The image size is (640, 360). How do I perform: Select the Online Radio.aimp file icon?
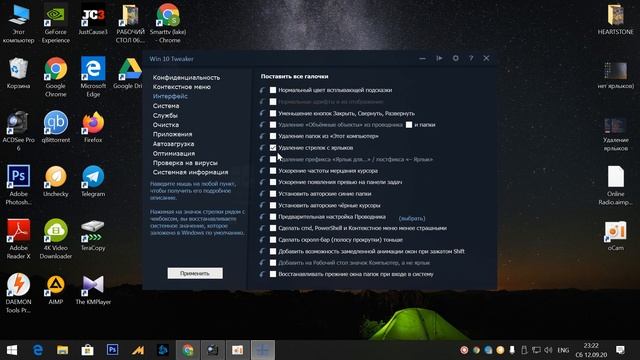[616, 186]
